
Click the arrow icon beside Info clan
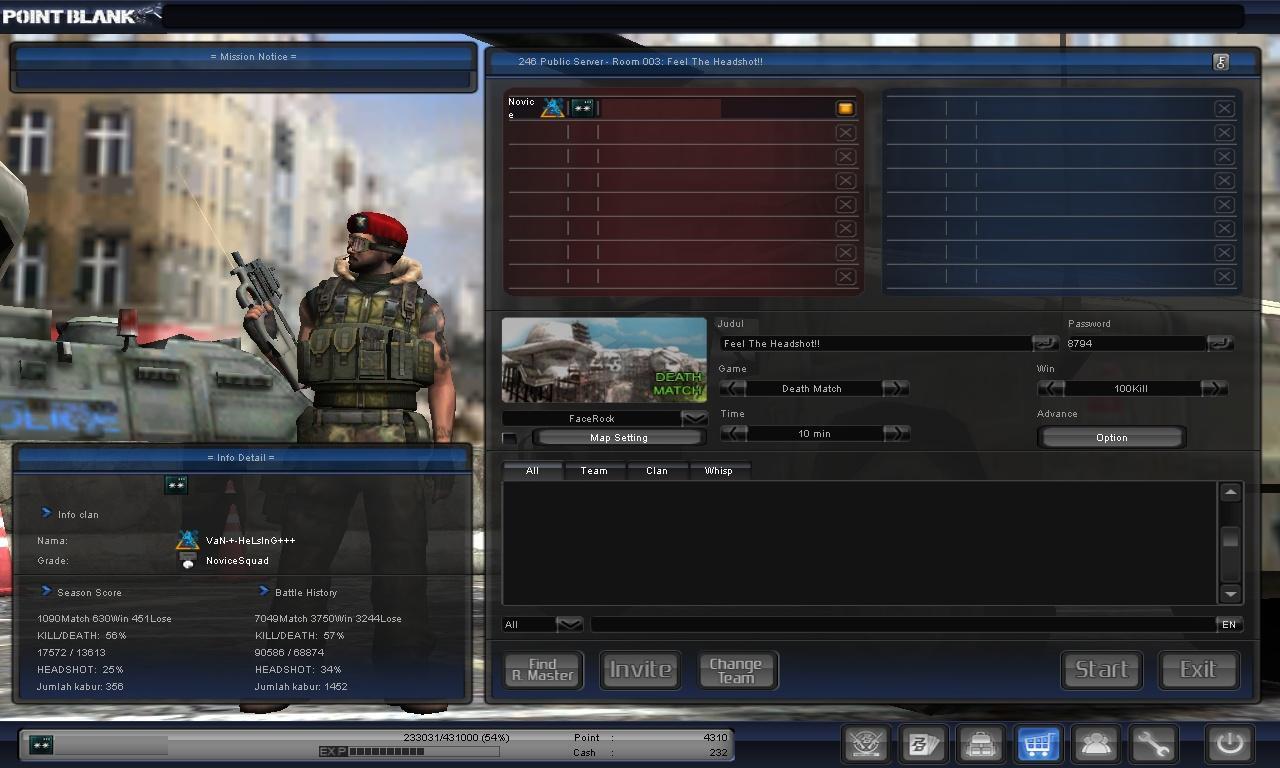[x=46, y=513]
